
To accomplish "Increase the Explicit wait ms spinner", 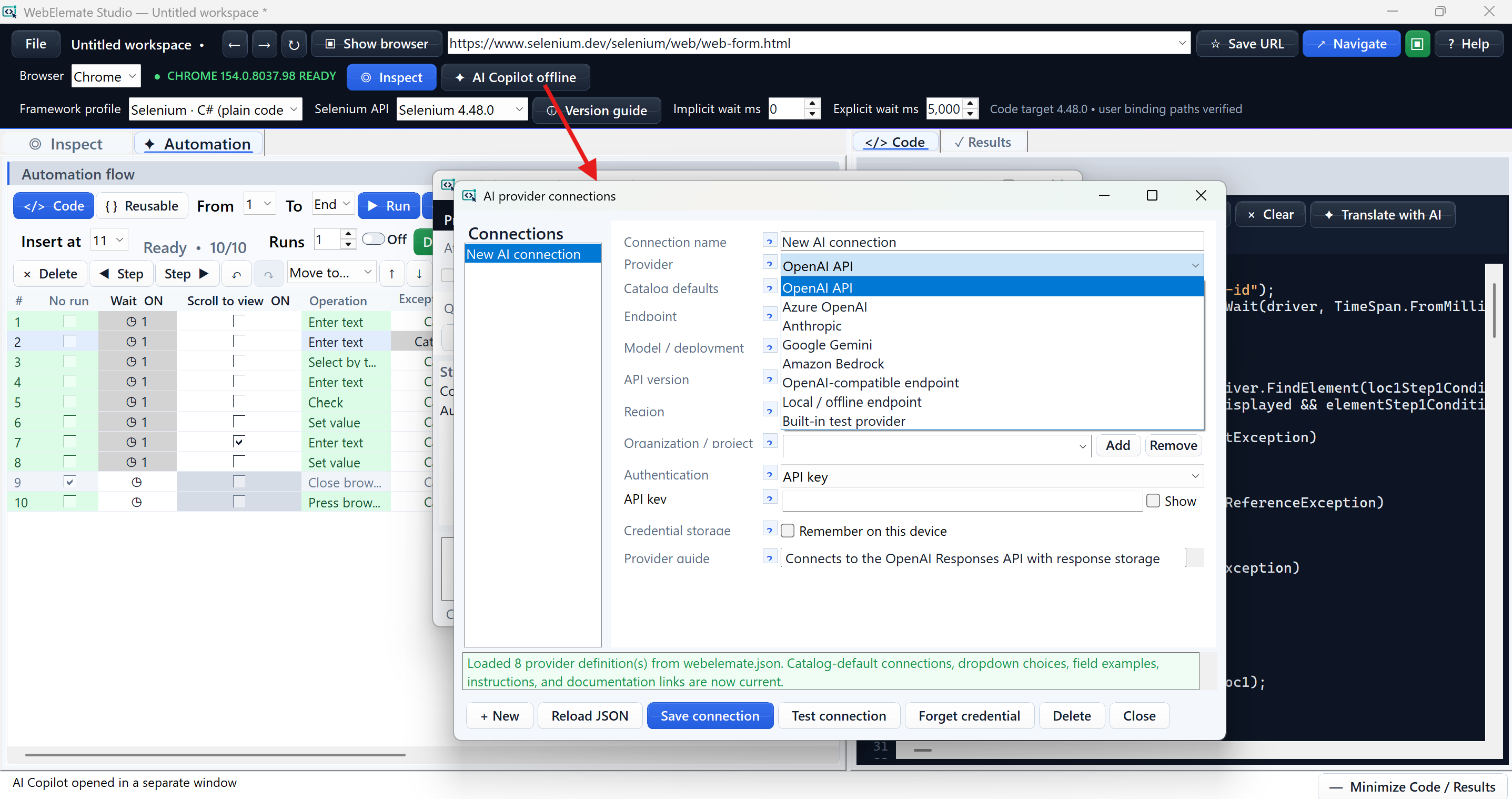I will coord(971,104).
